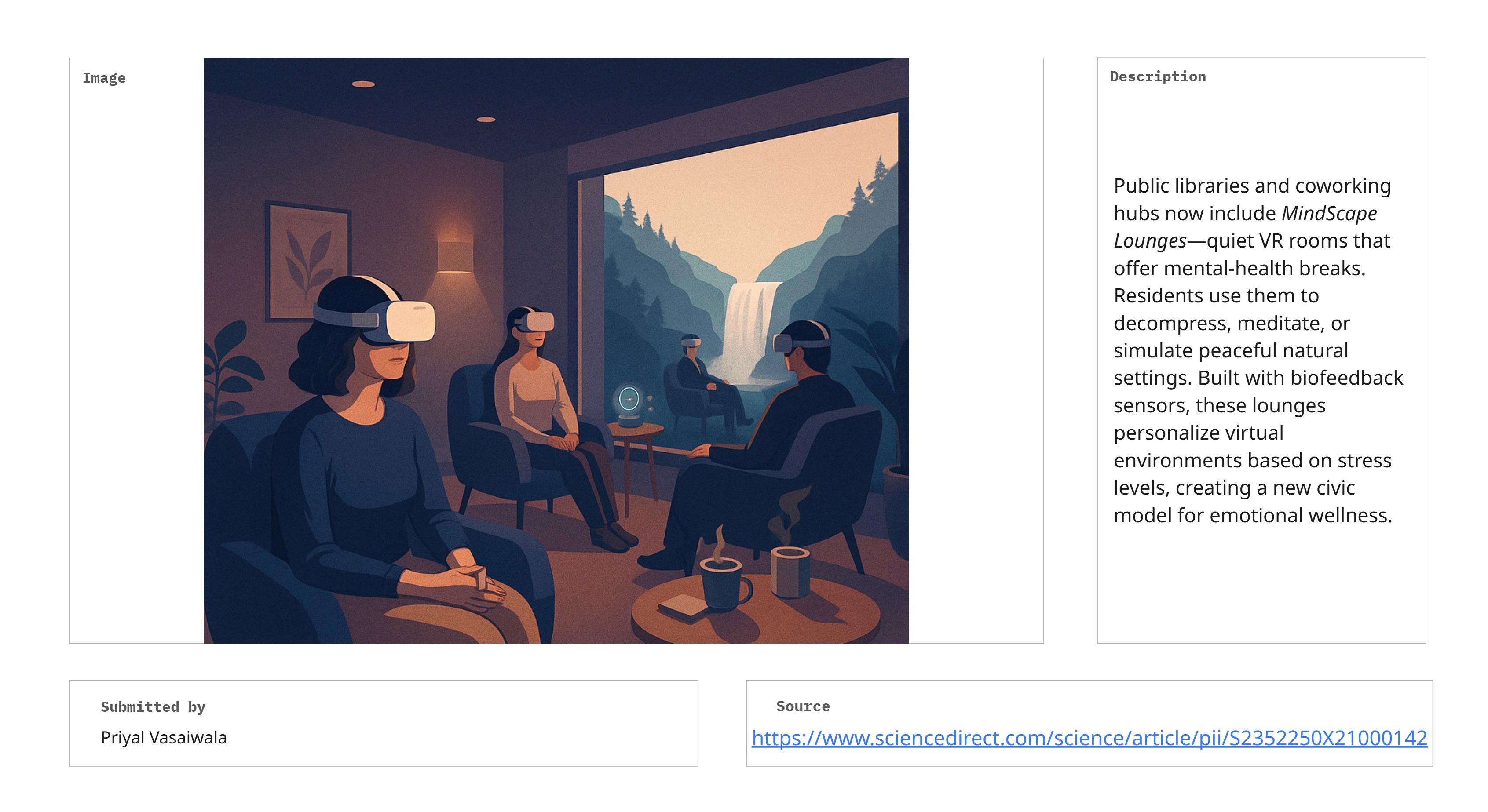Click the description paragraph text
Screen dimensions: 1488x812
1258,350
